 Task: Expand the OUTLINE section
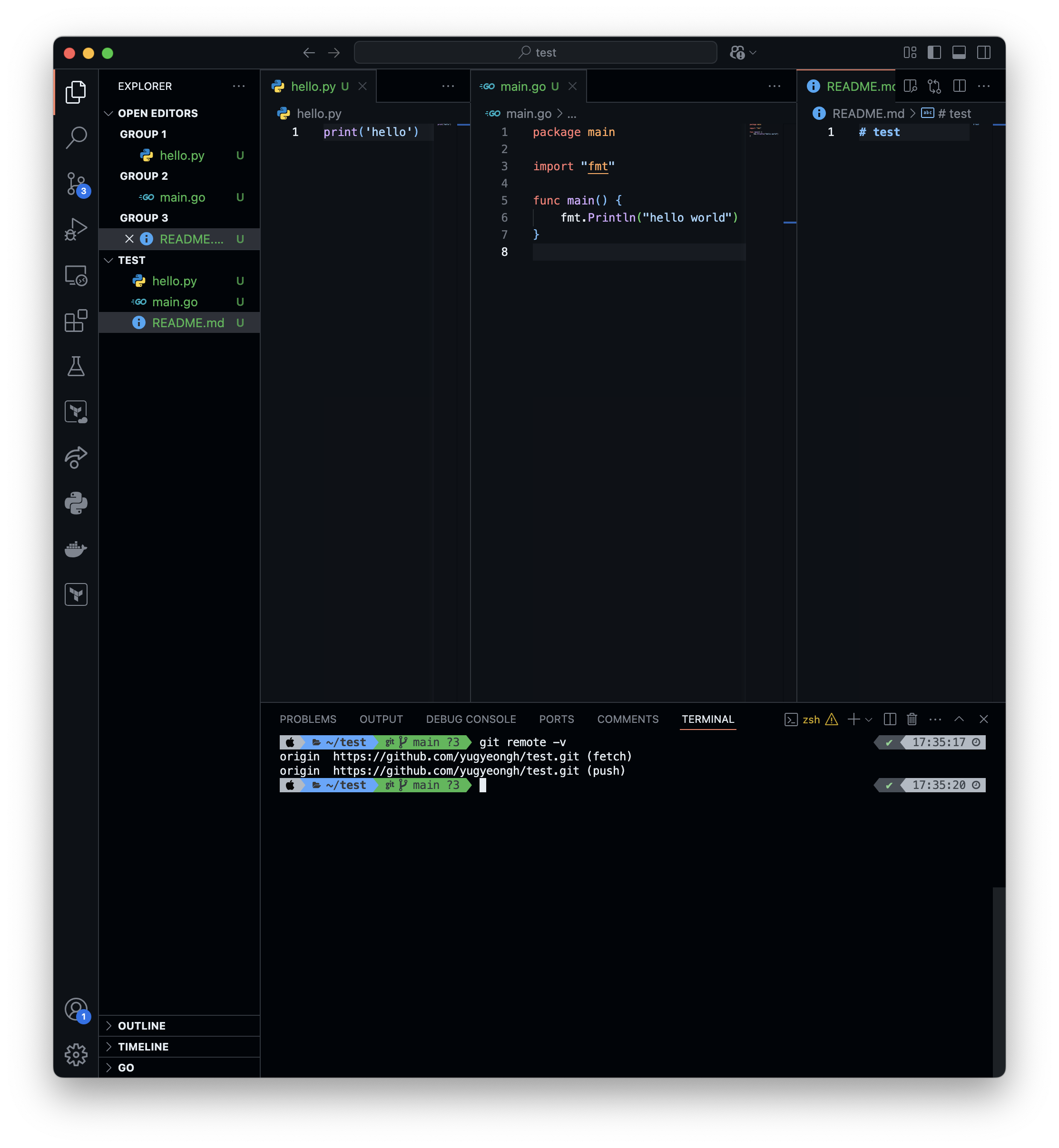pyautogui.click(x=142, y=1025)
